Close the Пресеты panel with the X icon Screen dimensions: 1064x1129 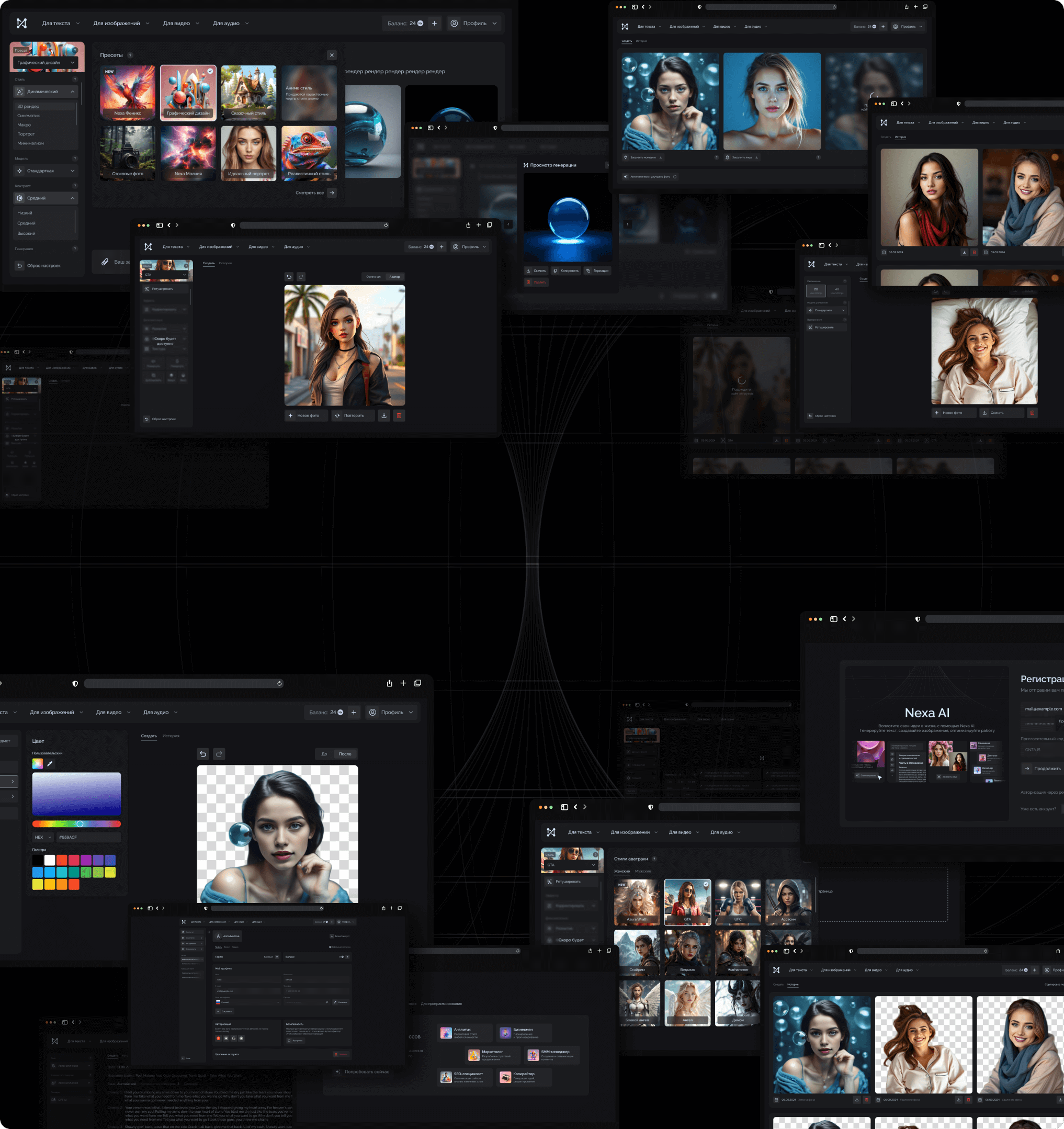(332, 55)
